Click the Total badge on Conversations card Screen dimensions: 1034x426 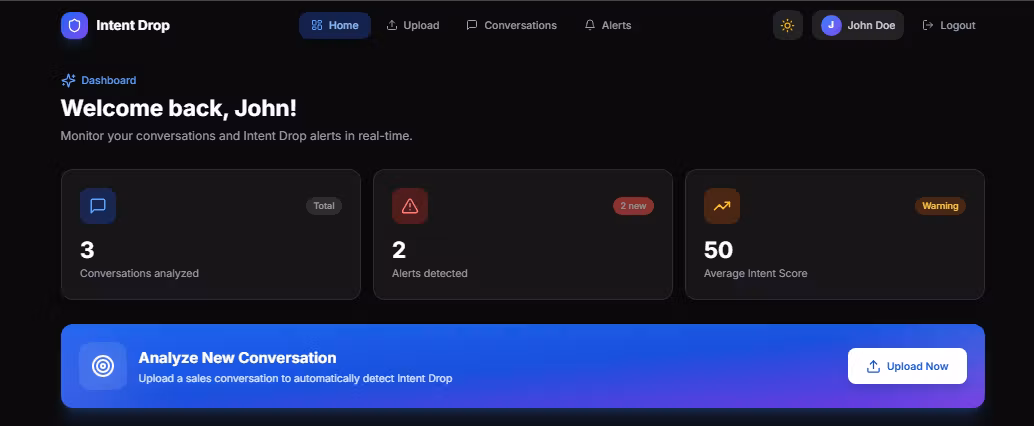(x=324, y=206)
